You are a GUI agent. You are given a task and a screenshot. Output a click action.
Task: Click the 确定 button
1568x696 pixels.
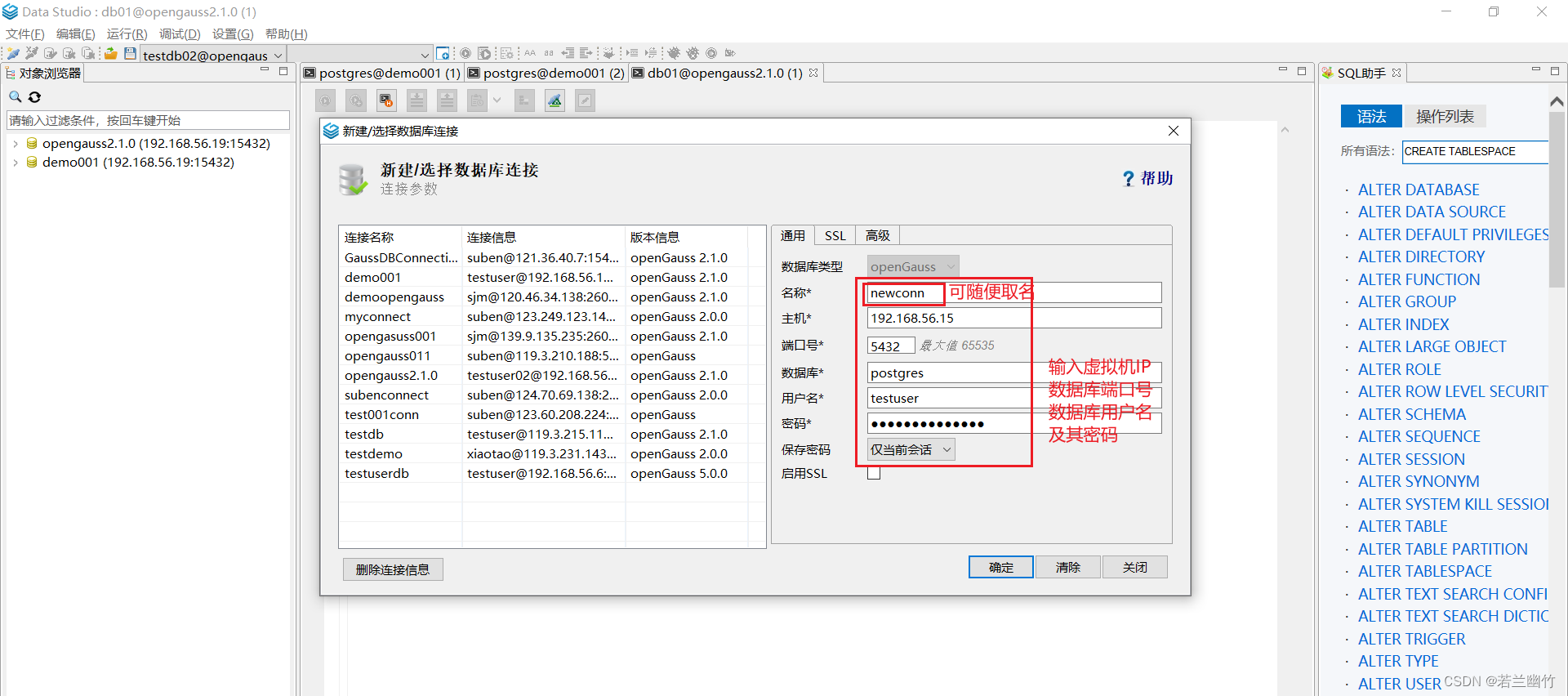pos(1001,567)
